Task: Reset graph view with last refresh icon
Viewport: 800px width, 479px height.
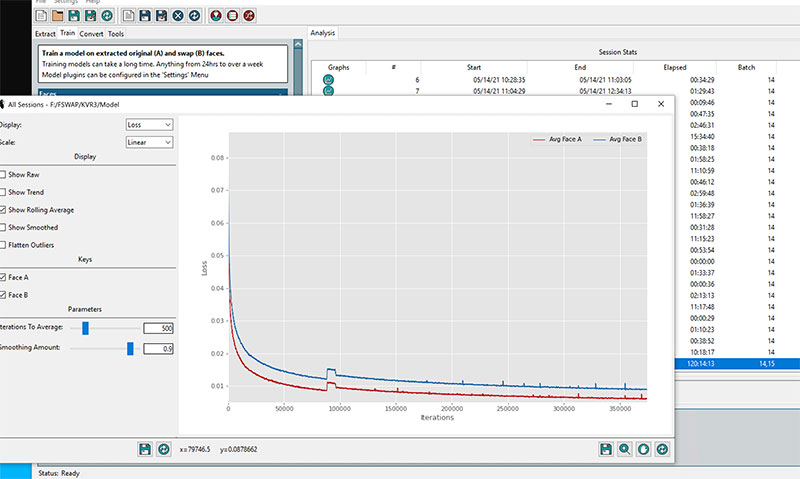Action: coord(662,449)
